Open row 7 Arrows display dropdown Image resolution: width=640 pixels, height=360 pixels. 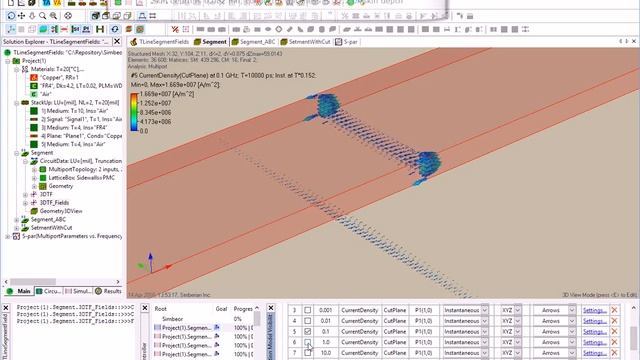click(571, 353)
